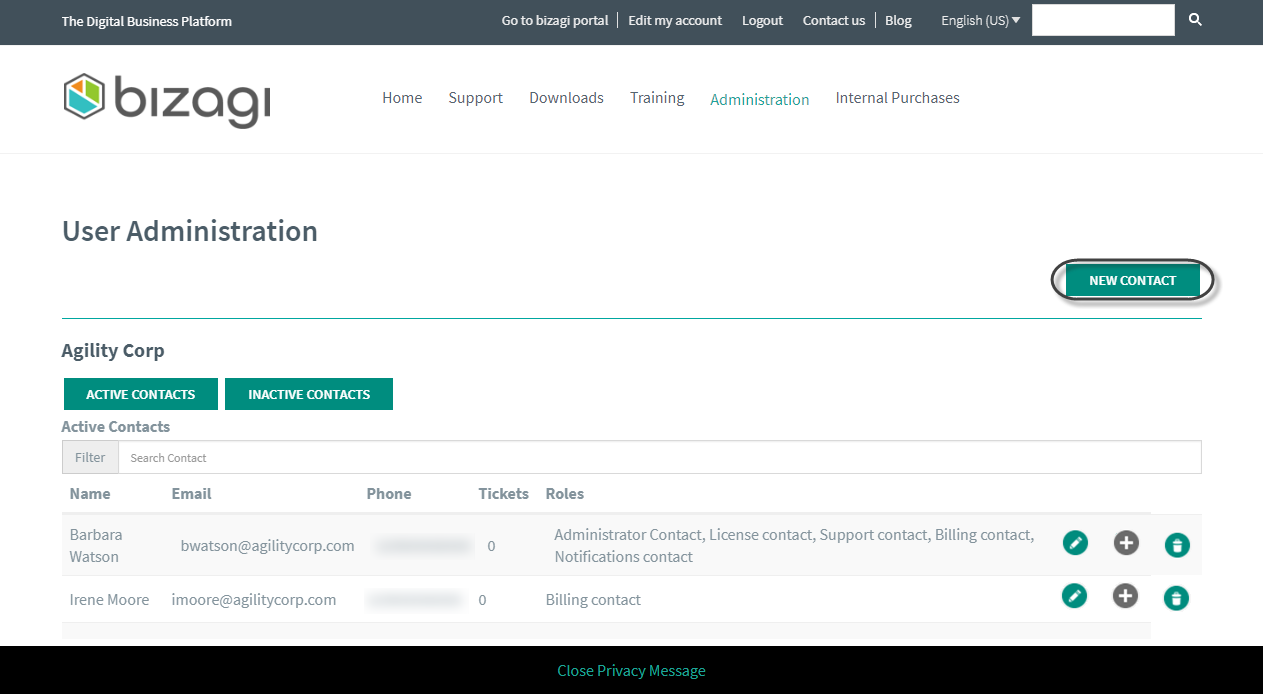Click the Barbara Watson name cell
This screenshot has width=1263, height=694.
pyautogui.click(x=96, y=546)
